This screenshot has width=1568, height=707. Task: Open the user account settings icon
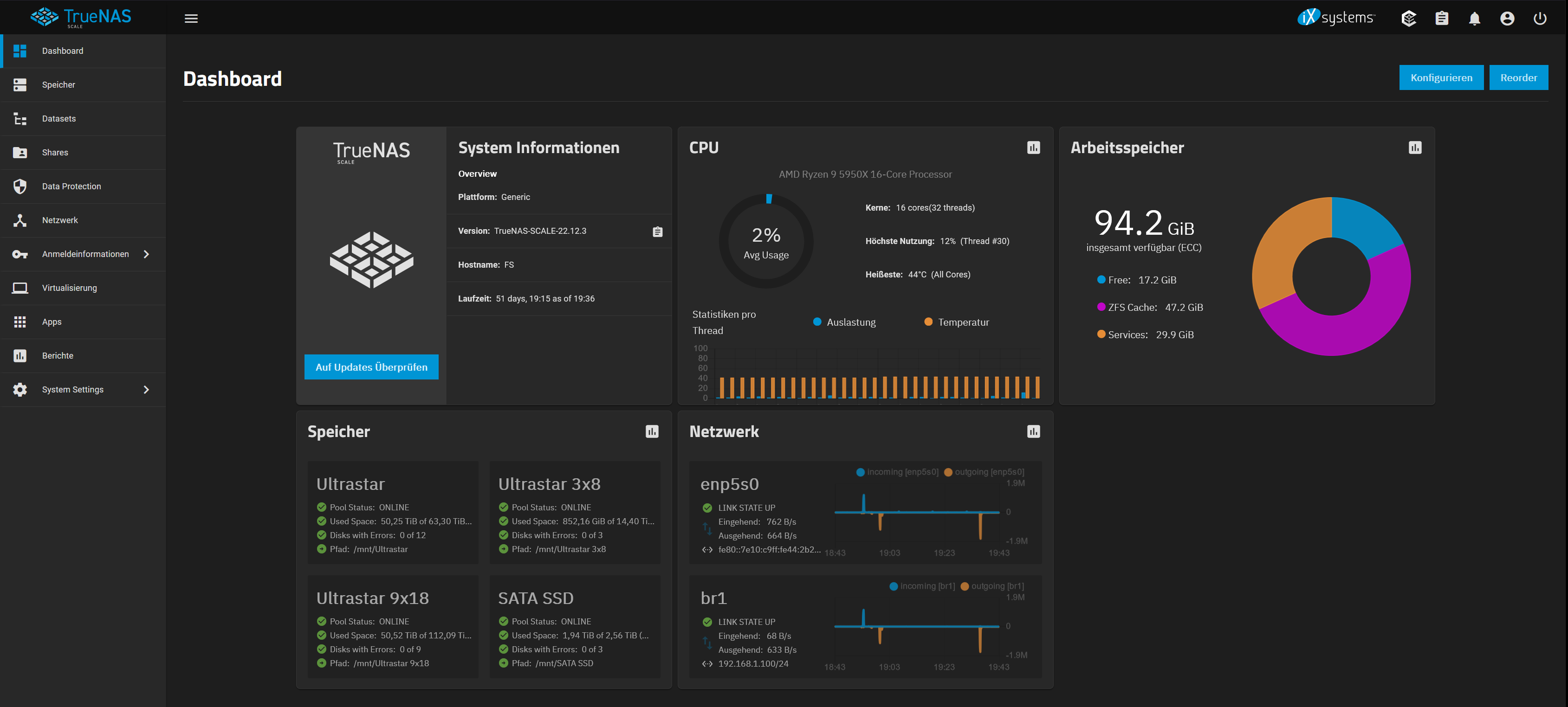[1507, 18]
